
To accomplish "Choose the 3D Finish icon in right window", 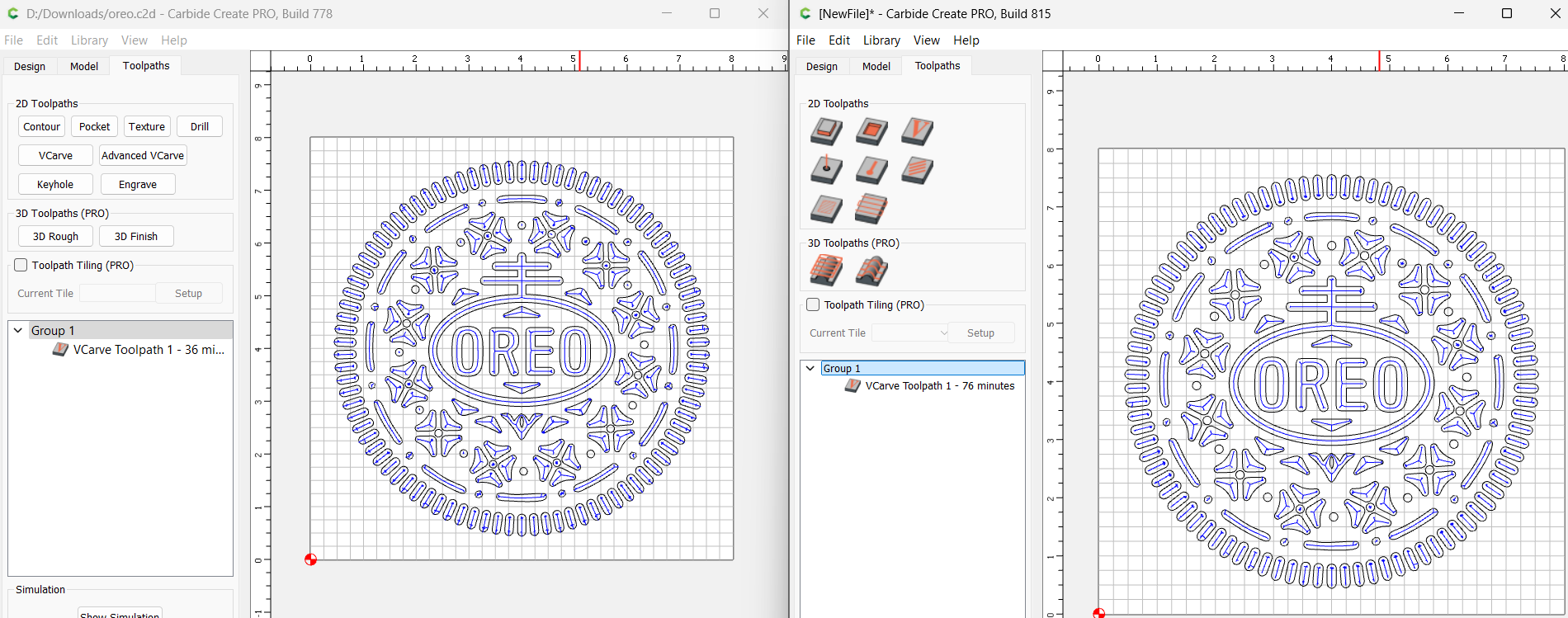I will click(871, 271).
